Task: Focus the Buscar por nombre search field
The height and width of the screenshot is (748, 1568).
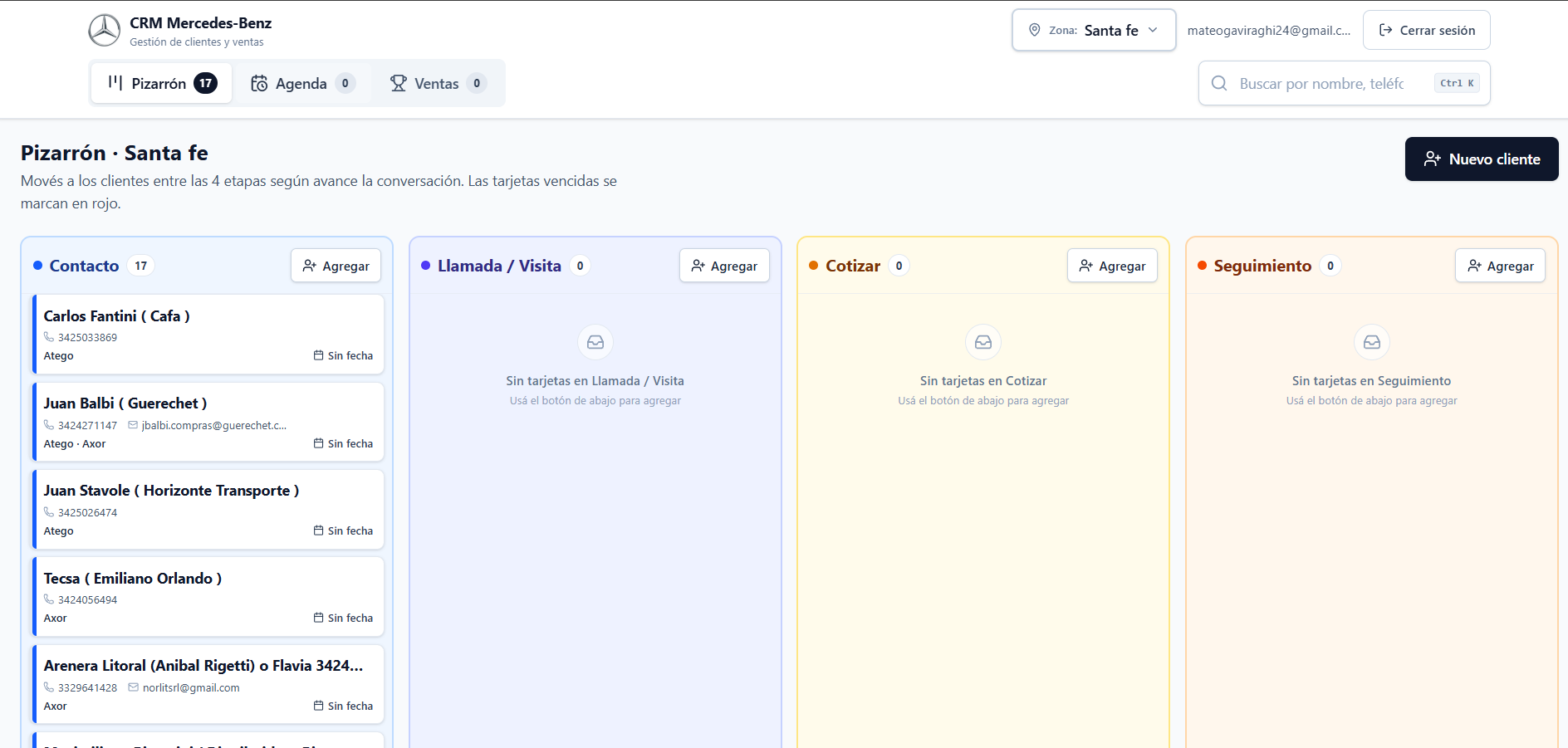Action: (1345, 83)
